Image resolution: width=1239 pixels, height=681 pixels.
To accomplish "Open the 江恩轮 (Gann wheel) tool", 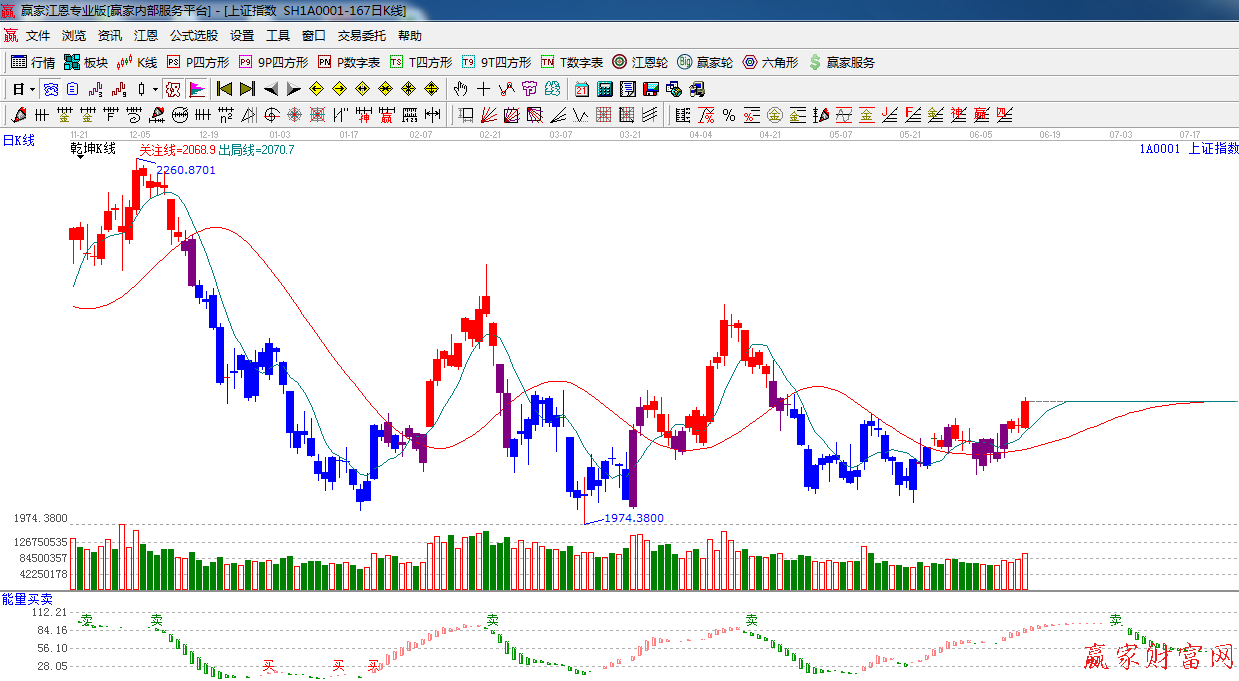I will click(x=640, y=62).
